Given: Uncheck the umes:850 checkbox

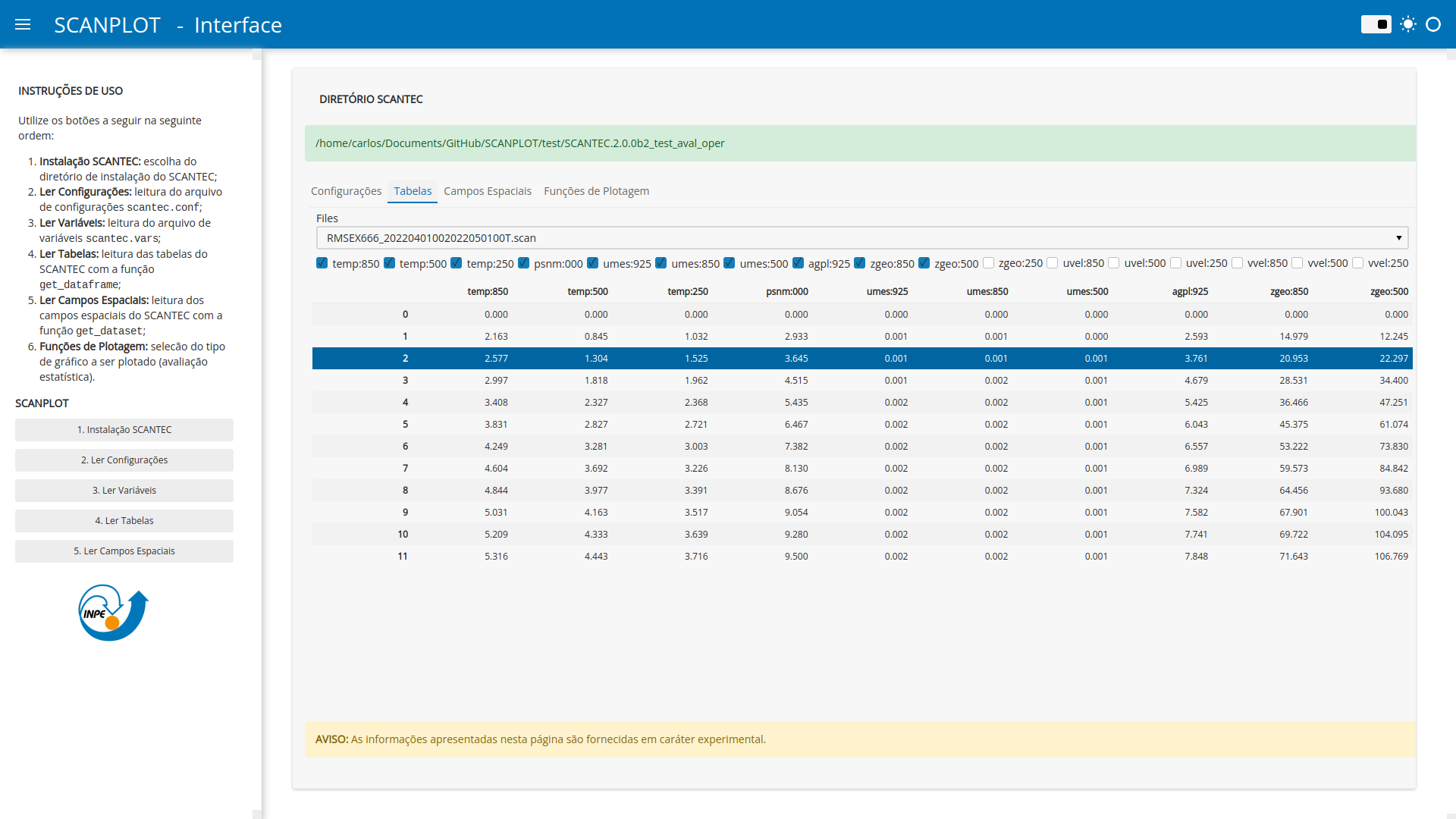Looking at the screenshot, I should coord(661,263).
